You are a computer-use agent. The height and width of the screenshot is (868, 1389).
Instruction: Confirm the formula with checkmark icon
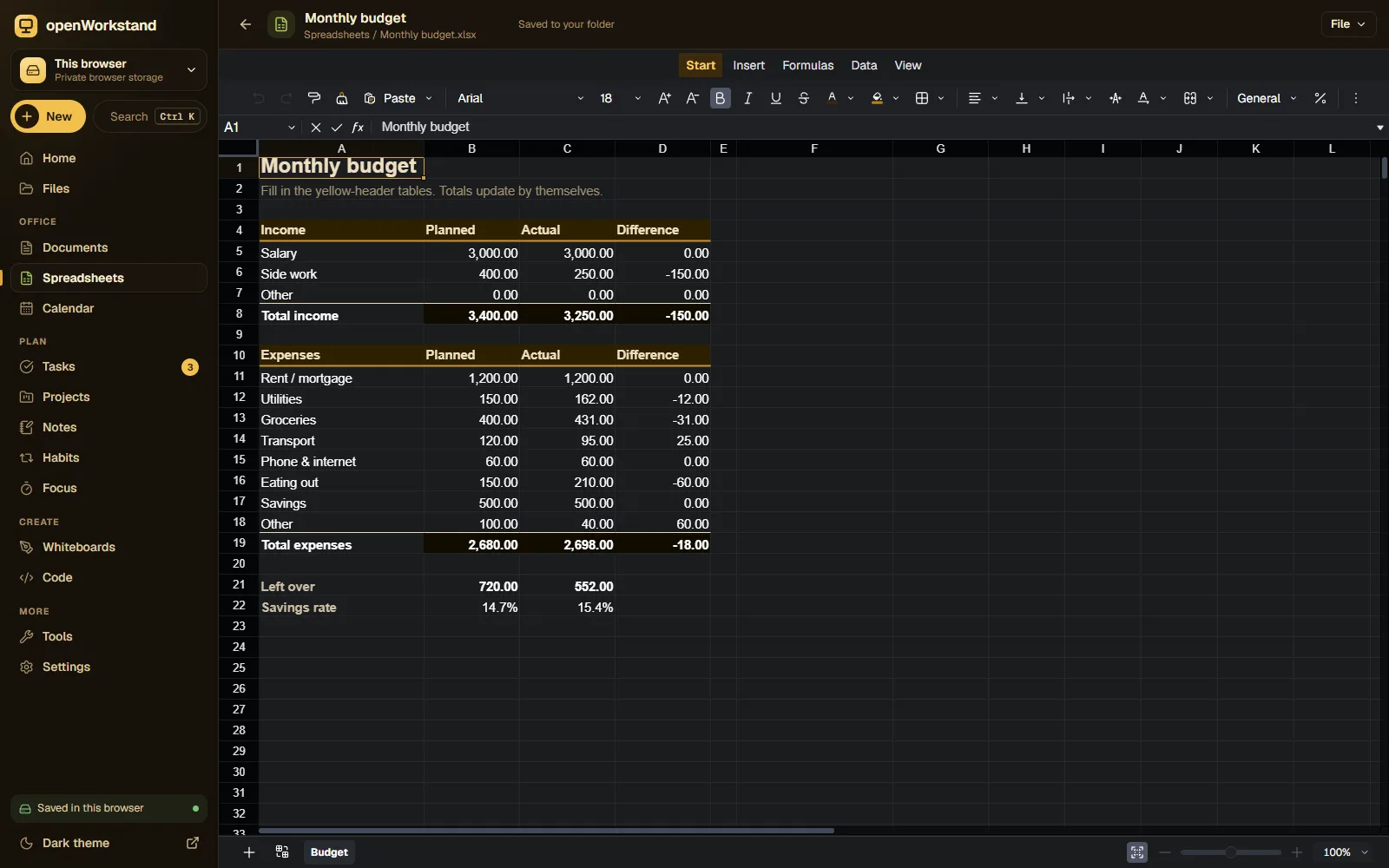coord(337,127)
